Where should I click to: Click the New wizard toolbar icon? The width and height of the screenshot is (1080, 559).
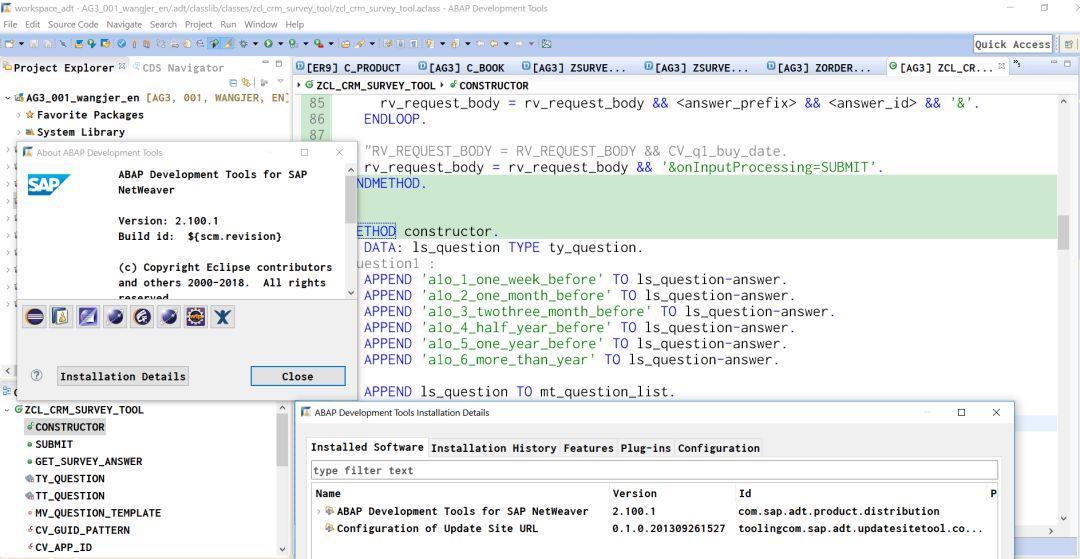coord(10,43)
